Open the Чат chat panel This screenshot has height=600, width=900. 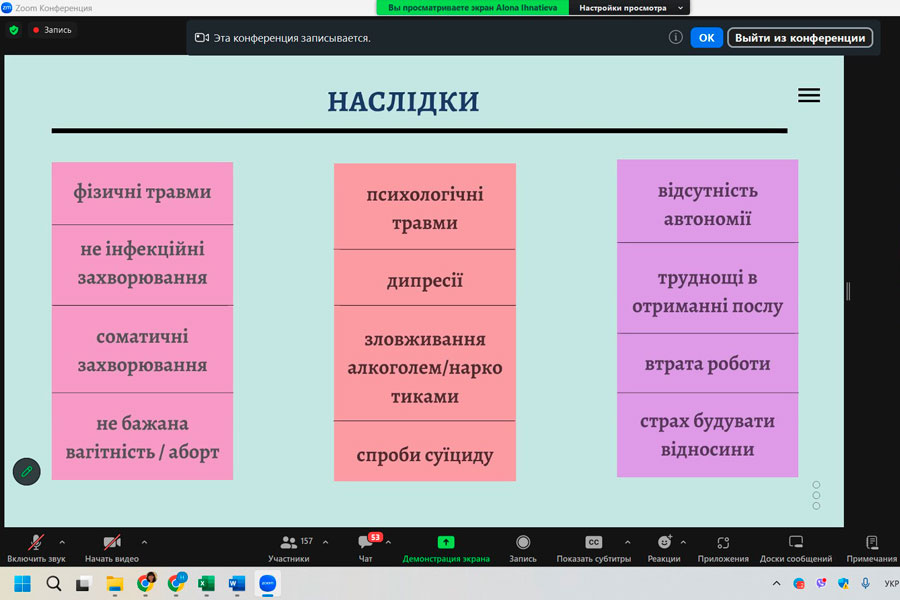coord(366,547)
